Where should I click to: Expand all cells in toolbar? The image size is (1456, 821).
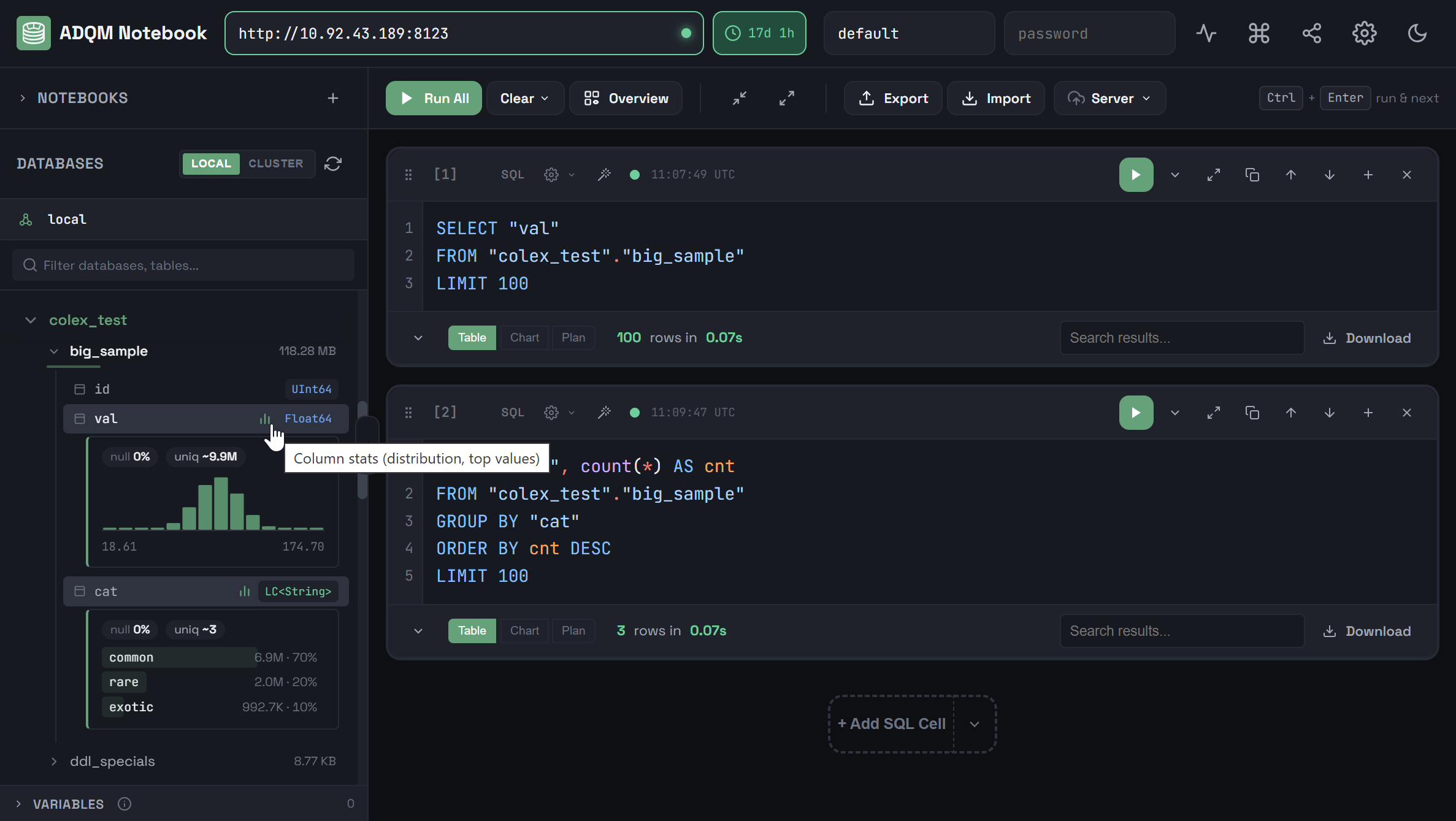(x=787, y=98)
